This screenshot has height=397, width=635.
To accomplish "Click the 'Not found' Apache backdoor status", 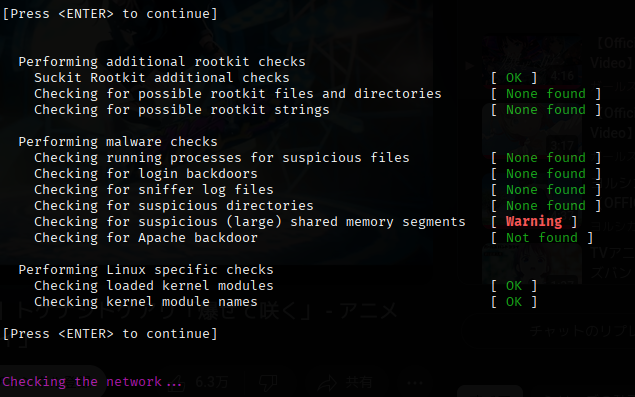I will (541, 238).
